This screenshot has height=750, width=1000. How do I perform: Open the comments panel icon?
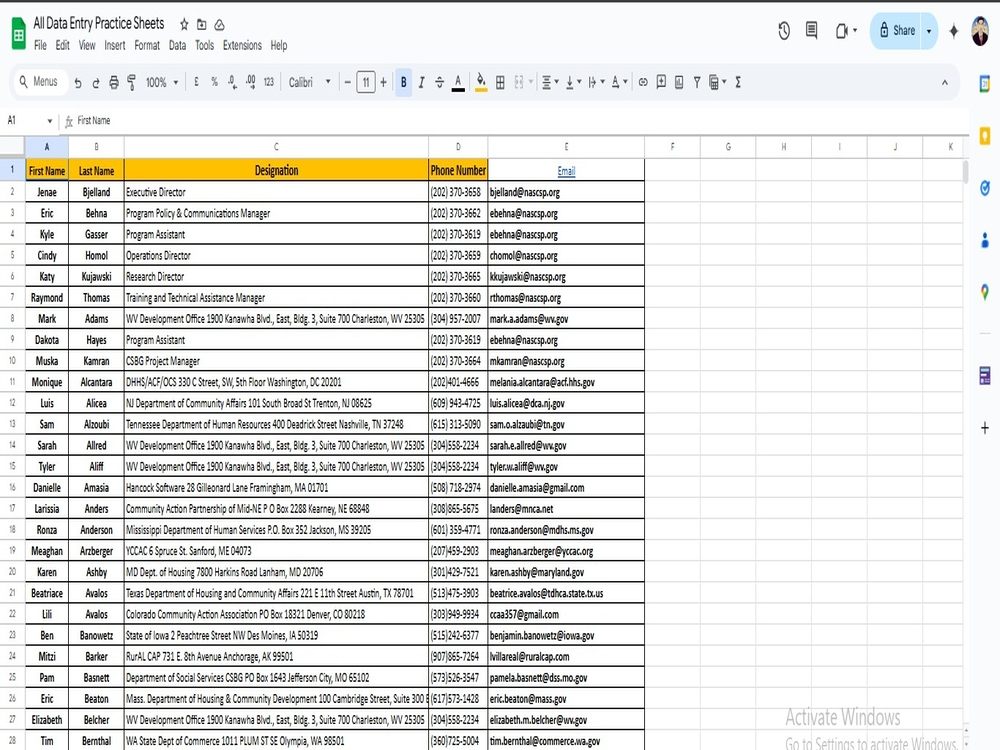point(811,30)
